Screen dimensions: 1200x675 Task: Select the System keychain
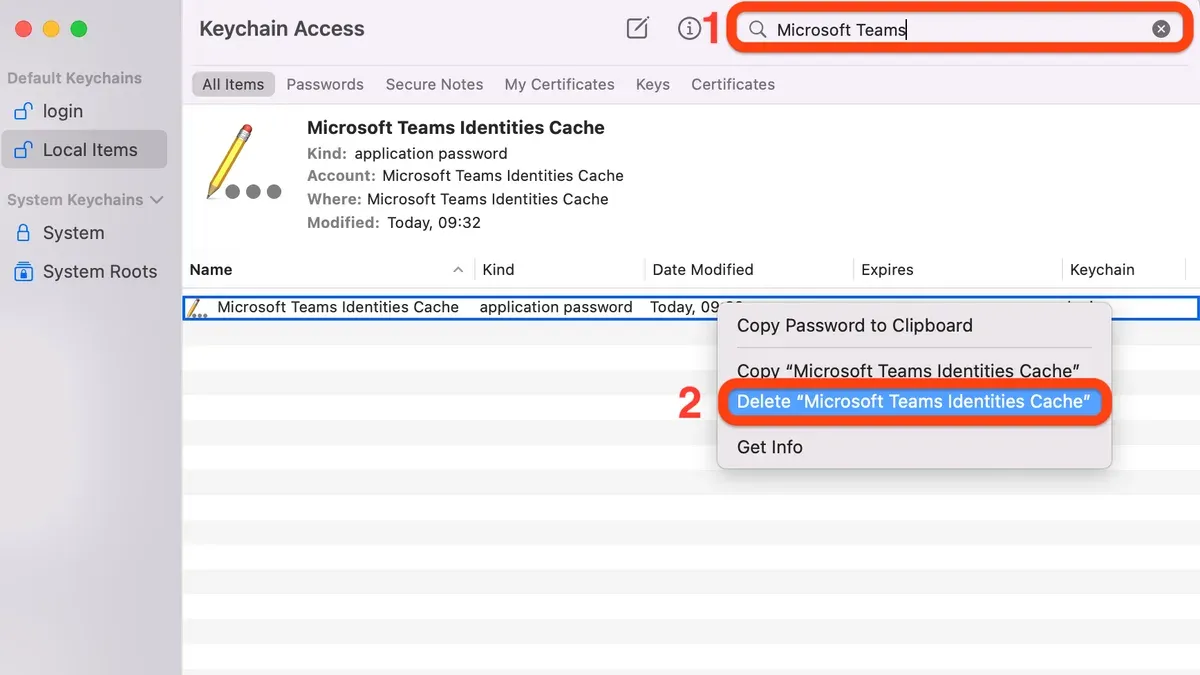[73, 233]
